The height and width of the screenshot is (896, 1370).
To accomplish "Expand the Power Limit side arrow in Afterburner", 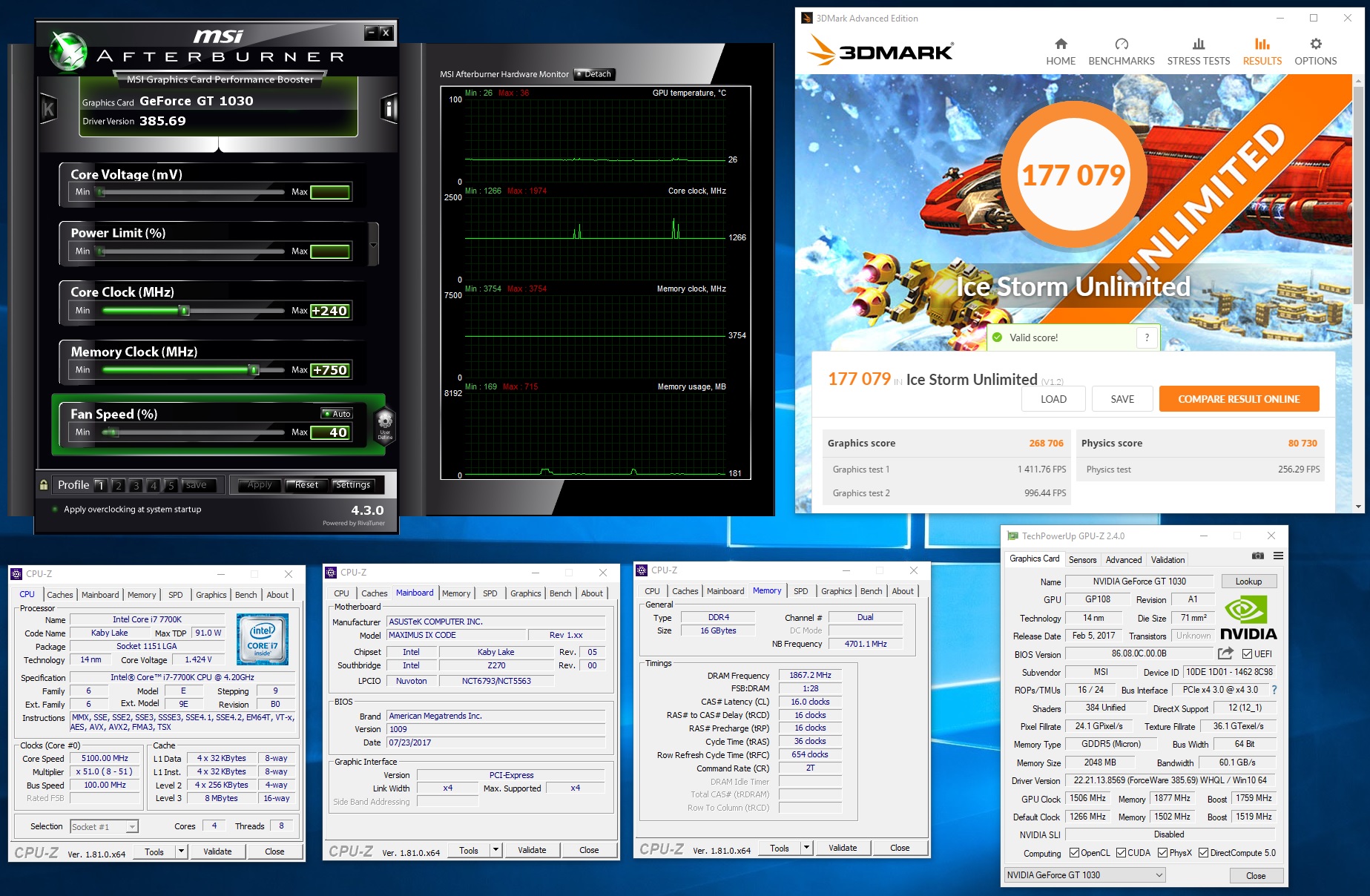I will tap(373, 245).
